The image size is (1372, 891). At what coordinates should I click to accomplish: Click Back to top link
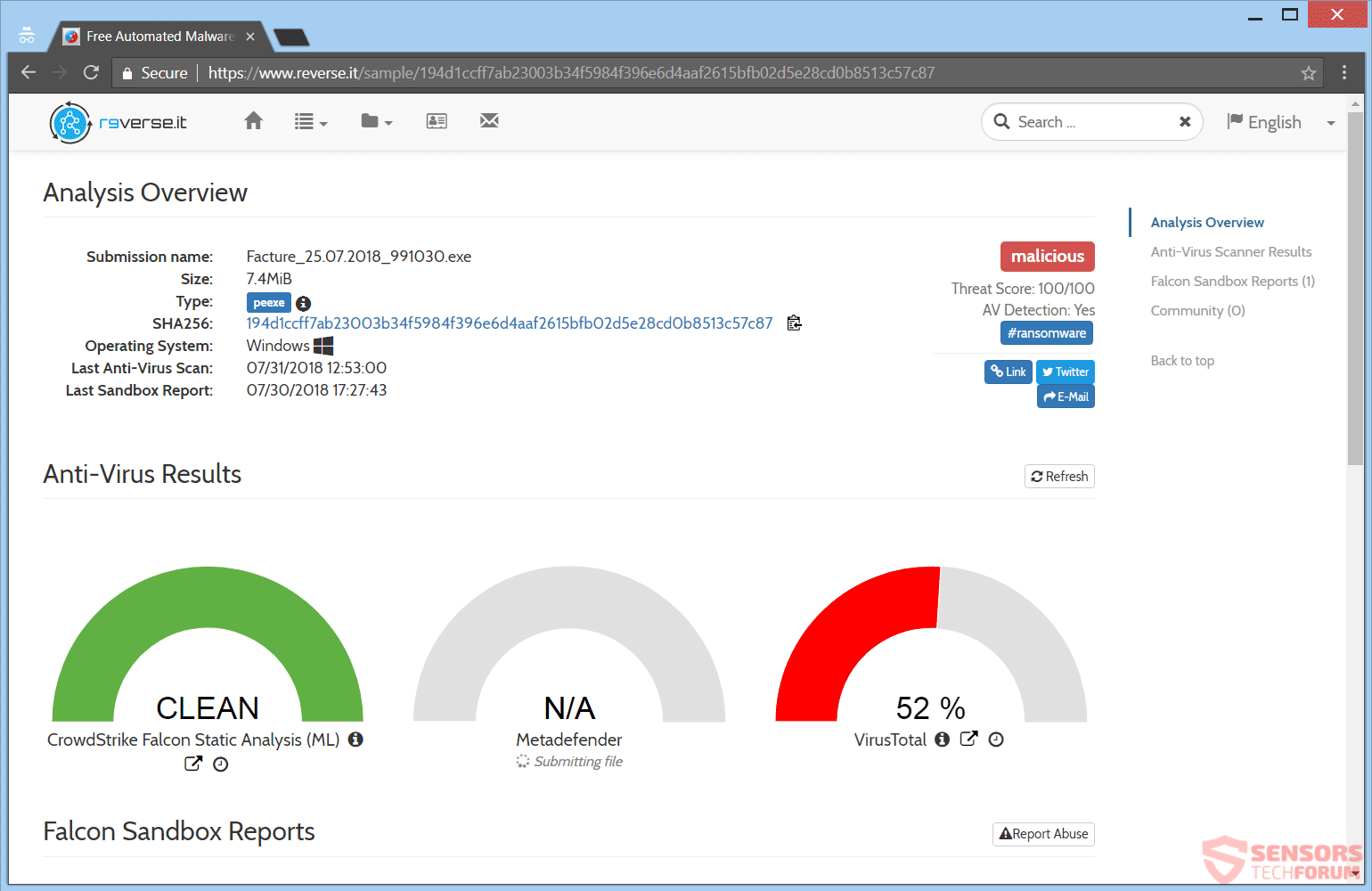(x=1182, y=361)
